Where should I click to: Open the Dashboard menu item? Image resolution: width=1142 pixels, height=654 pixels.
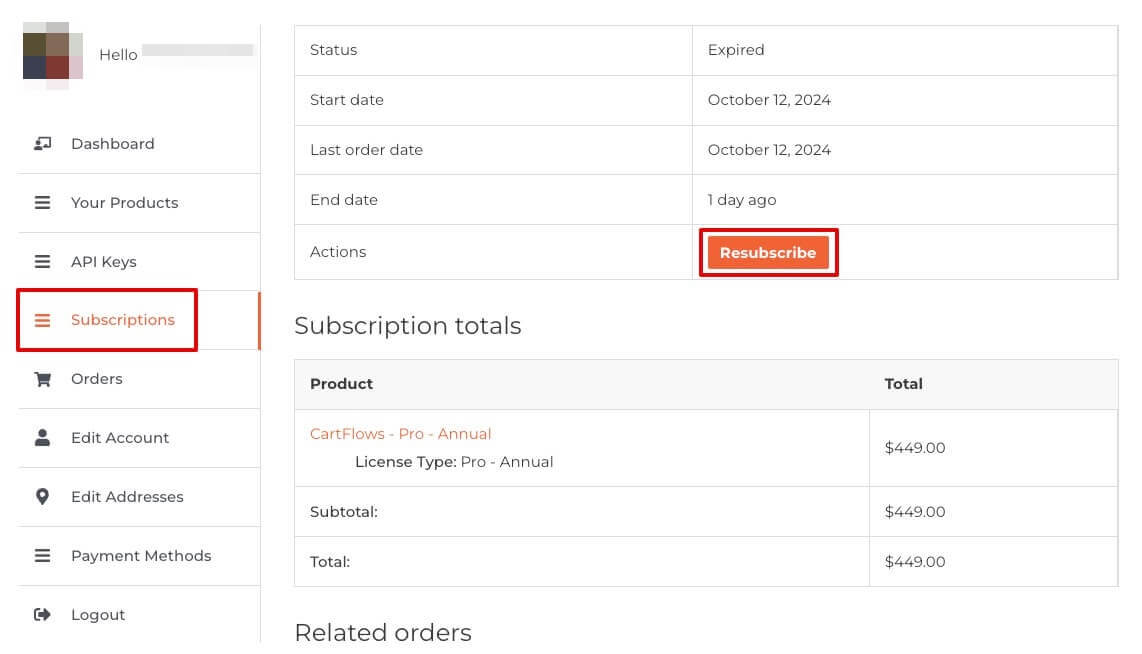coord(112,144)
